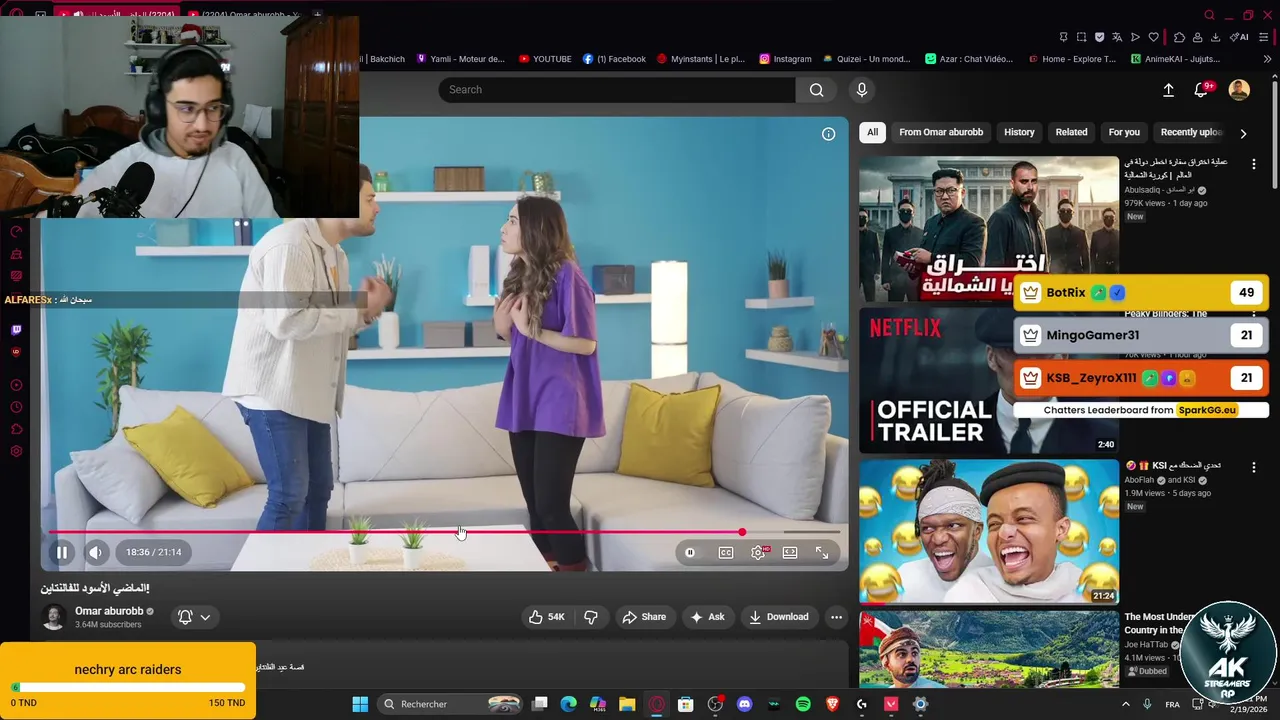Click Omar aburobb channel avatar
This screenshot has width=1280, height=720.
[54, 617]
